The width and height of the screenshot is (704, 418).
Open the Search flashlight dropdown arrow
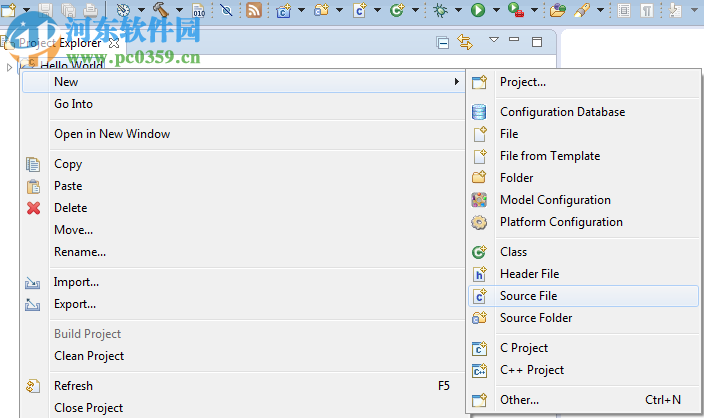[600, 10]
